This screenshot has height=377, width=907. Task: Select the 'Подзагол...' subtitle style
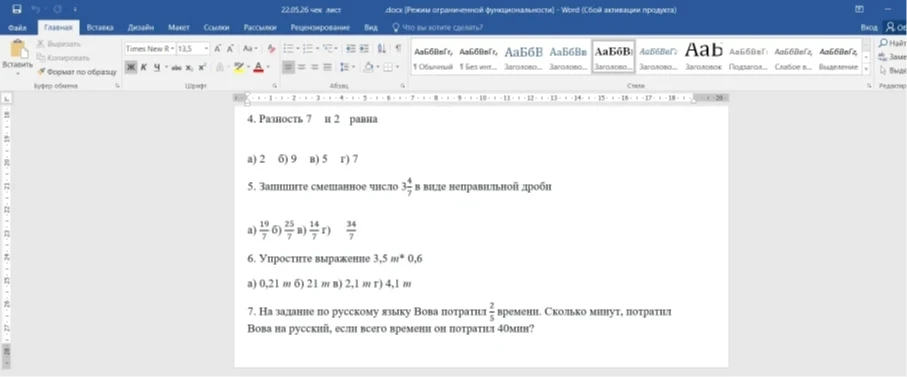pyautogui.click(x=748, y=57)
